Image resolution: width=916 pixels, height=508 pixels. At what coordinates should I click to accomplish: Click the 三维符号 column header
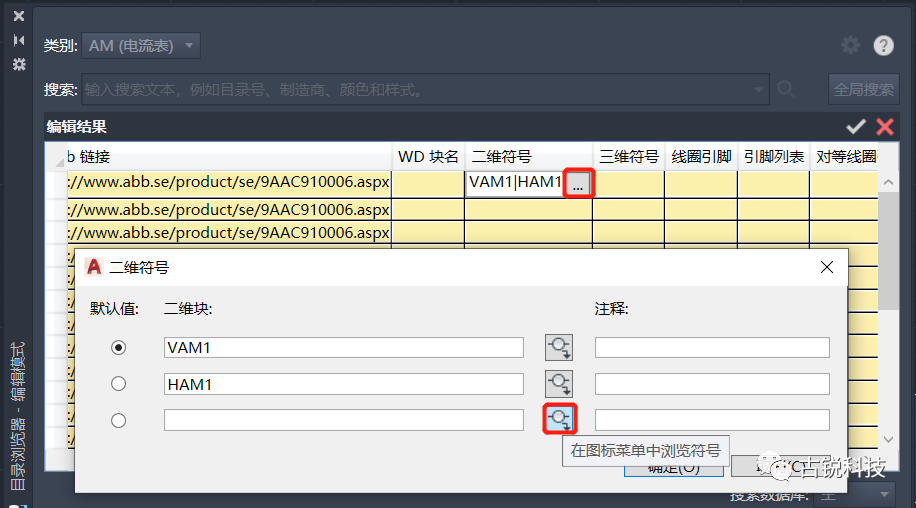pos(629,156)
